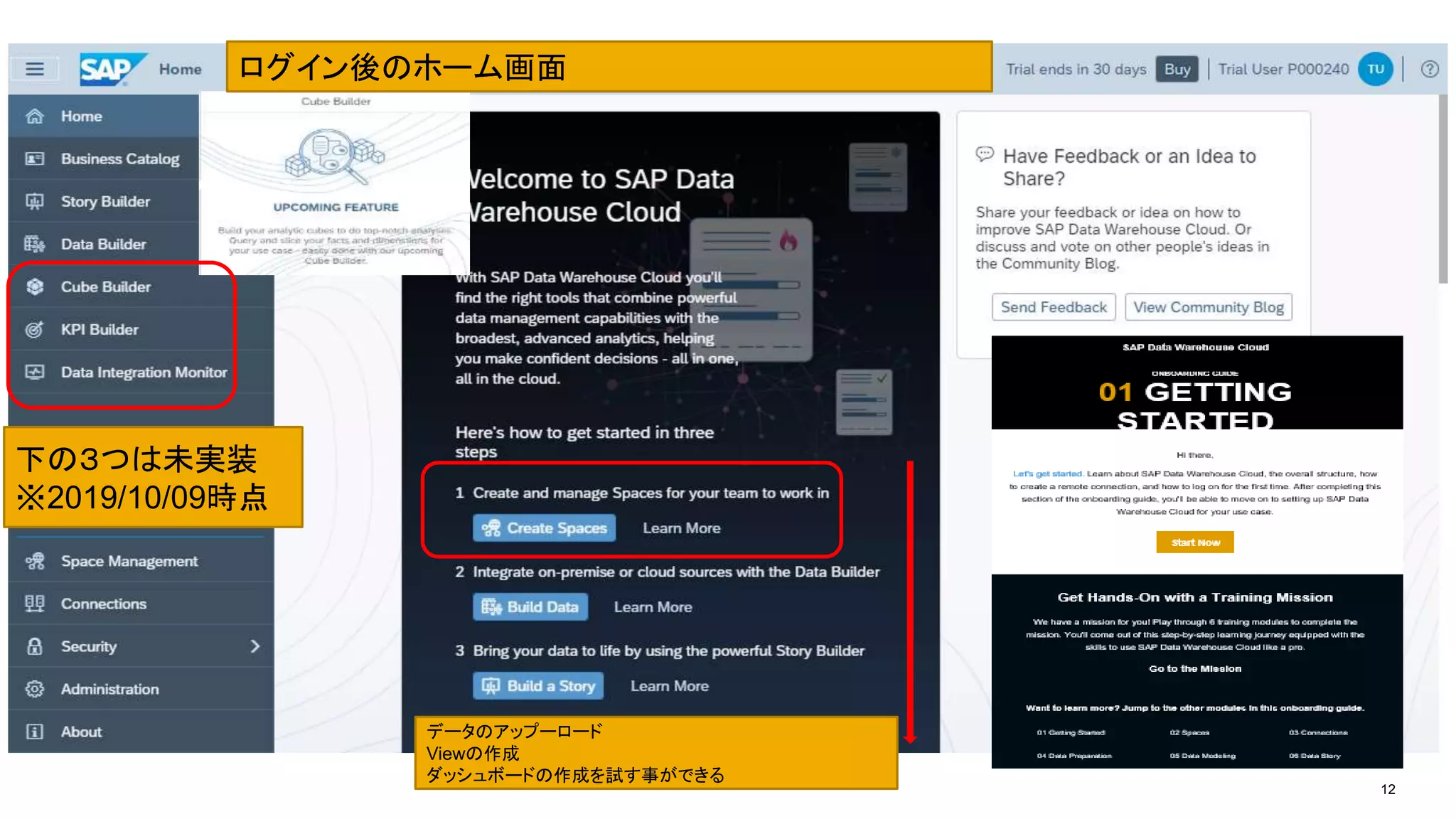Open 01 Getting Started module link

point(1071,732)
